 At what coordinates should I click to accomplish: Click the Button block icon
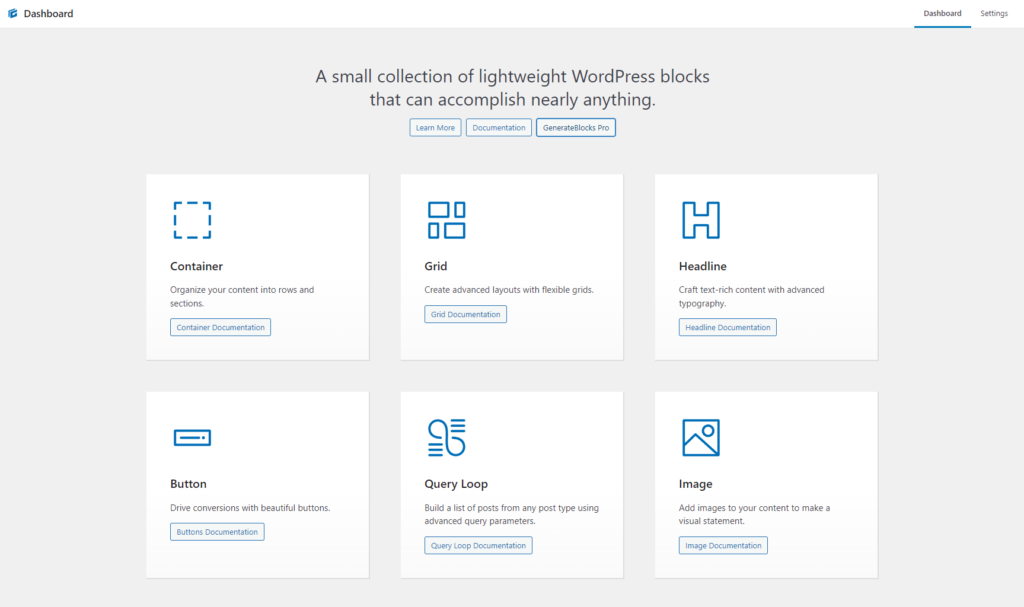click(192, 438)
